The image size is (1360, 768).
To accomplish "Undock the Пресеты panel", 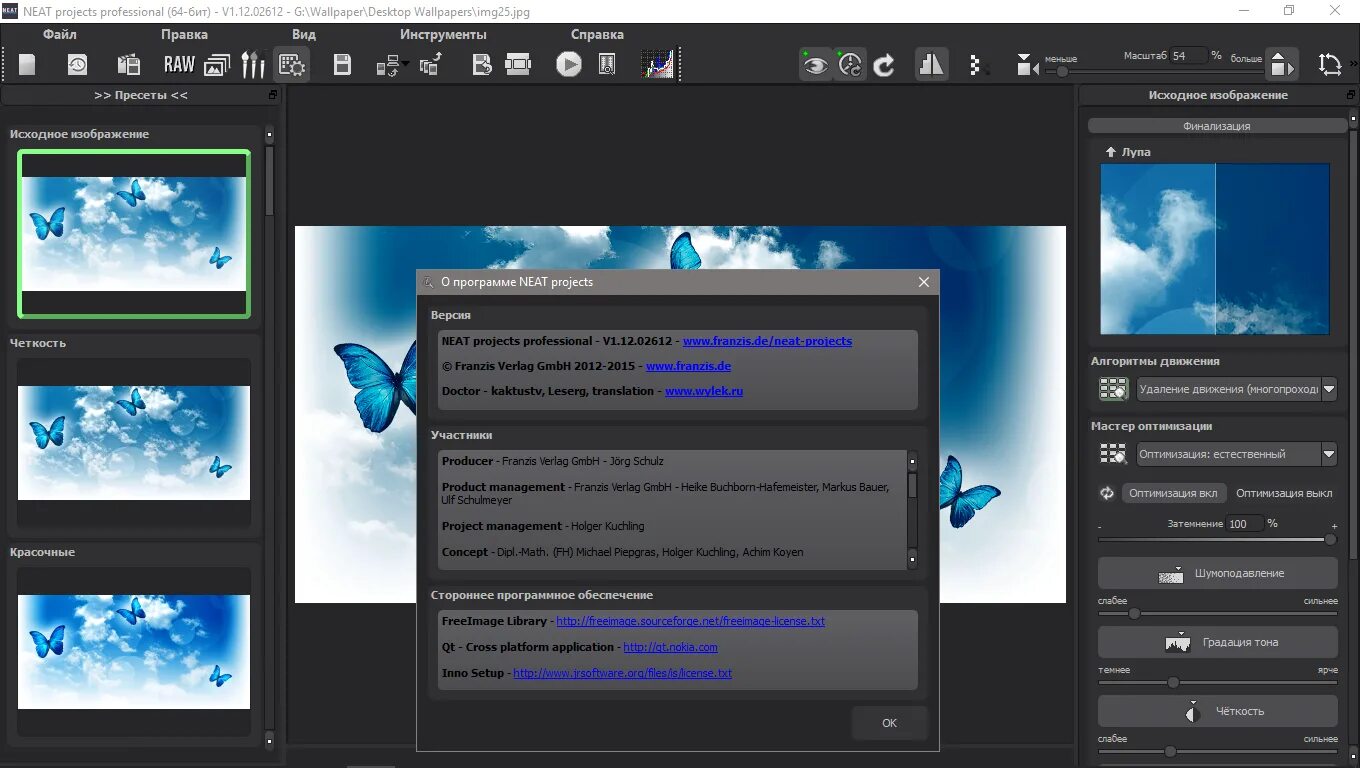I will (x=273, y=95).
